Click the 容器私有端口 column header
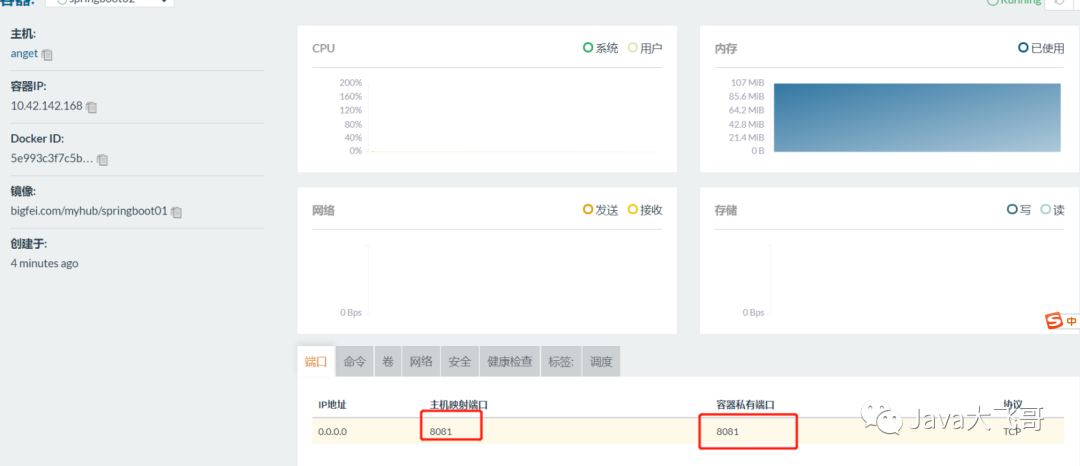 point(745,405)
